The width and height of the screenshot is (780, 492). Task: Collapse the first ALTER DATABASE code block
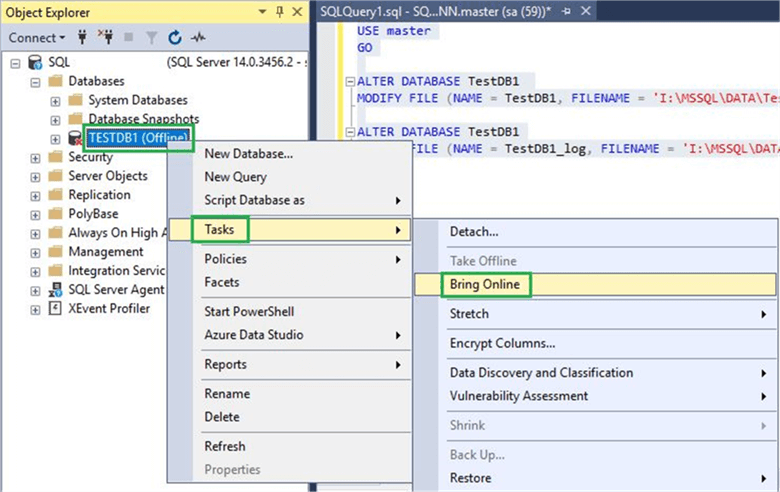pyautogui.click(x=348, y=82)
